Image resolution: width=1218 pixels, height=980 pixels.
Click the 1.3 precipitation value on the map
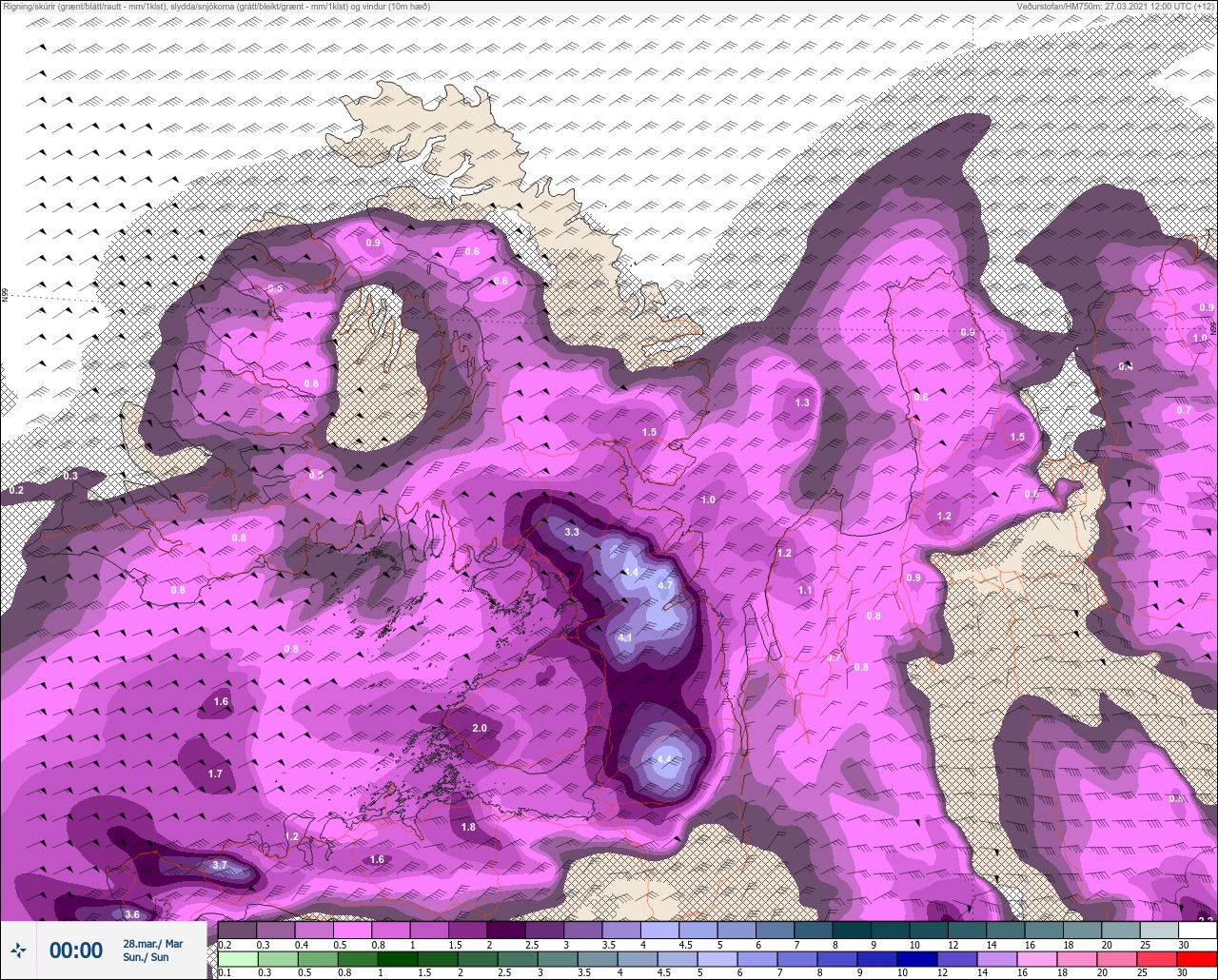click(x=802, y=402)
